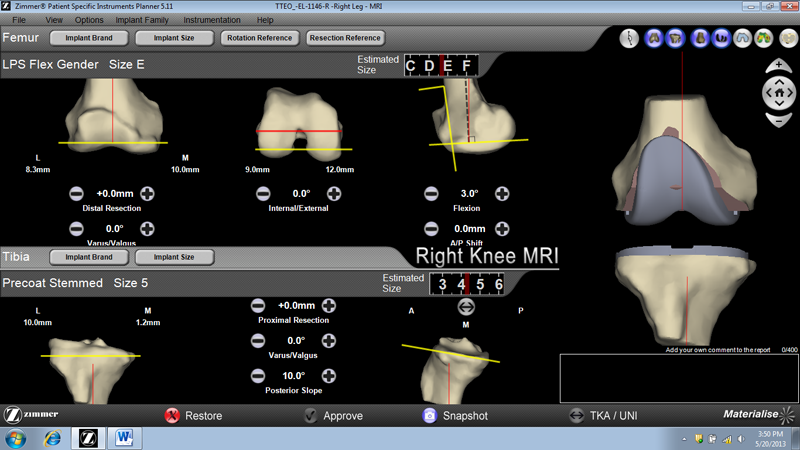Screen dimensions: 800x450
Task: Open the Instrumentation menu
Action: pyautogui.click(x=211, y=20)
